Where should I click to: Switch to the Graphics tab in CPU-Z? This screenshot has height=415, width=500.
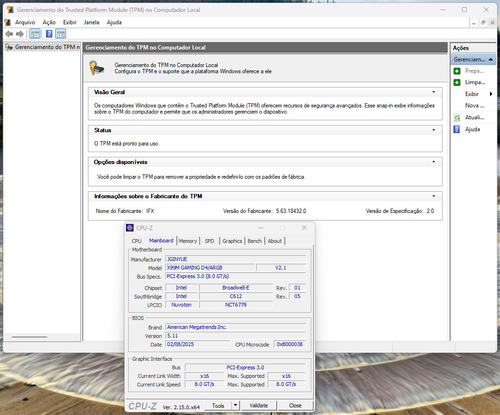pyautogui.click(x=232, y=241)
